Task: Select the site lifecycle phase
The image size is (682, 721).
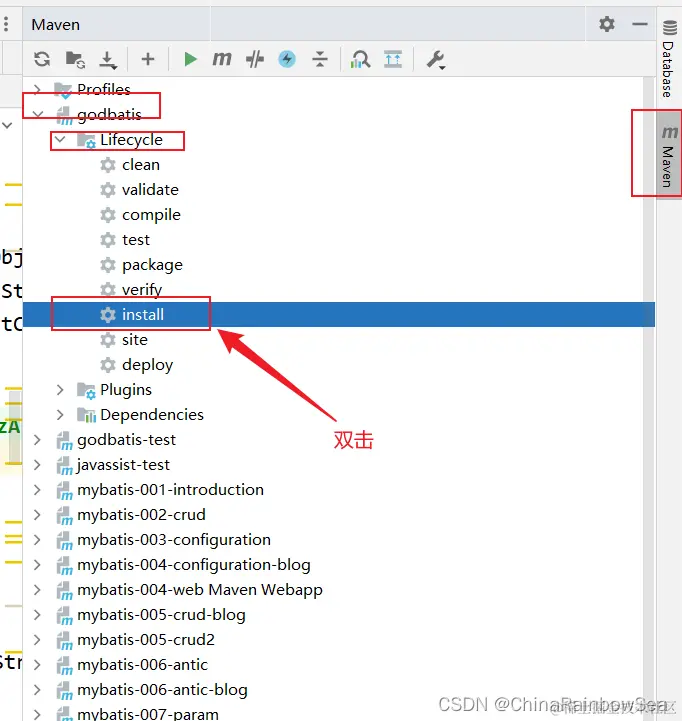Action: 135,340
